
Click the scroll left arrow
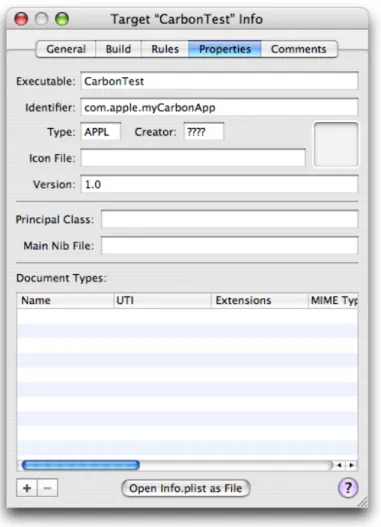coord(339,465)
